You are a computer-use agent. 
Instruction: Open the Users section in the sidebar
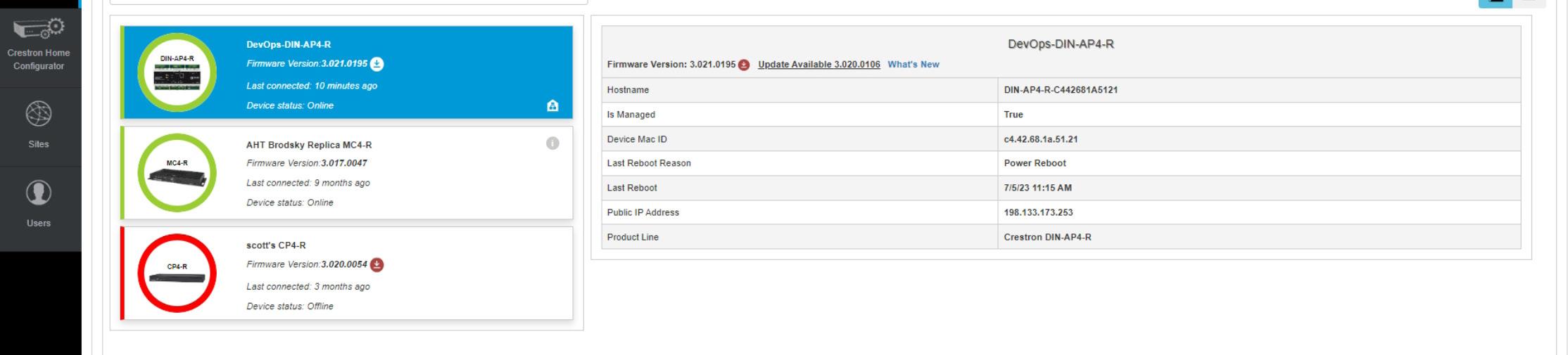pos(39,205)
